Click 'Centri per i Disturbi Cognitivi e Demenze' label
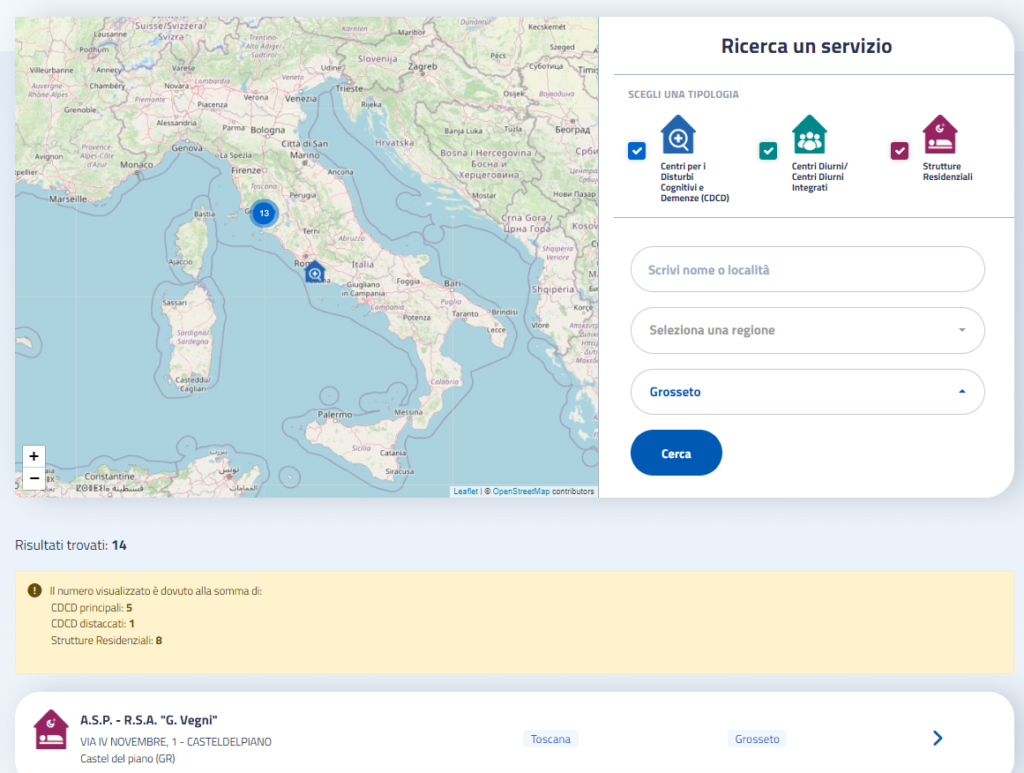1024x773 pixels. [694, 182]
